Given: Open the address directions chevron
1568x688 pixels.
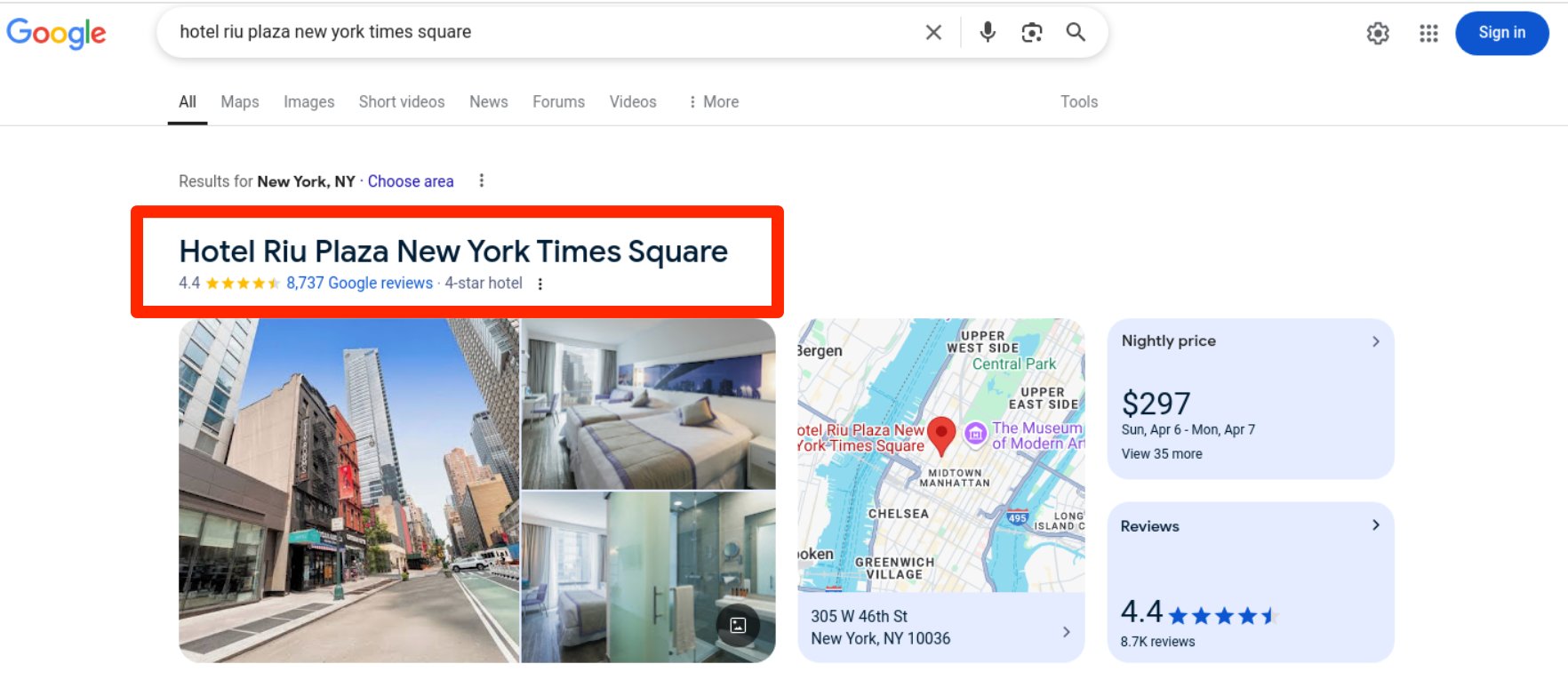Looking at the screenshot, I should point(1066,632).
